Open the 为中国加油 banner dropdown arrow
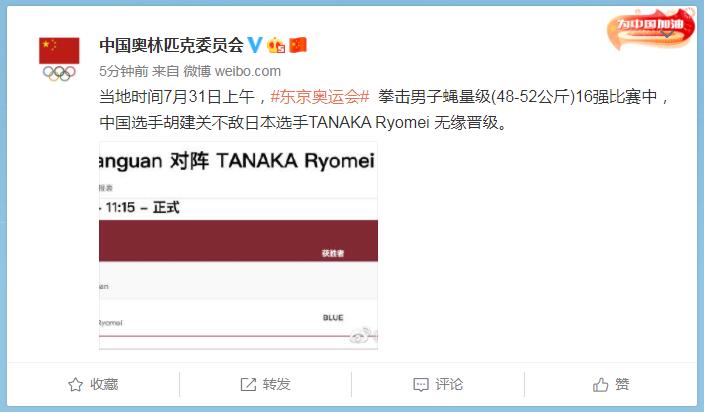The width and height of the screenshot is (704, 412). [667, 34]
